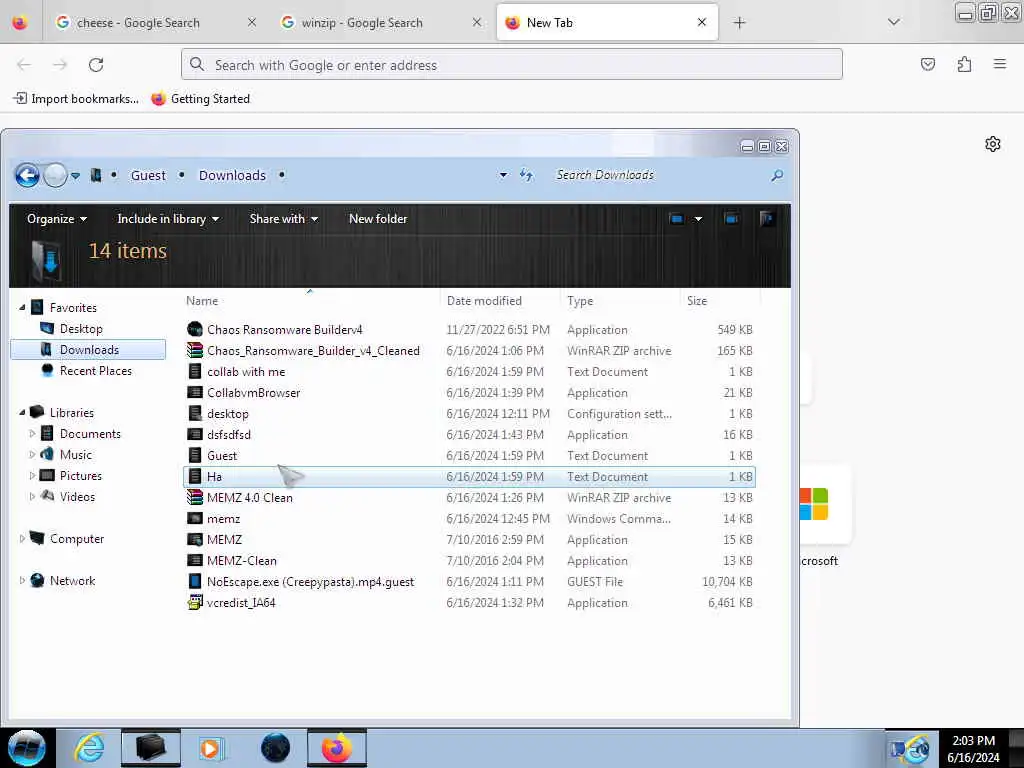The width and height of the screenshot is (1024, 768).
Task: Select the Network item in sidebar
Action: pos(72,581)
